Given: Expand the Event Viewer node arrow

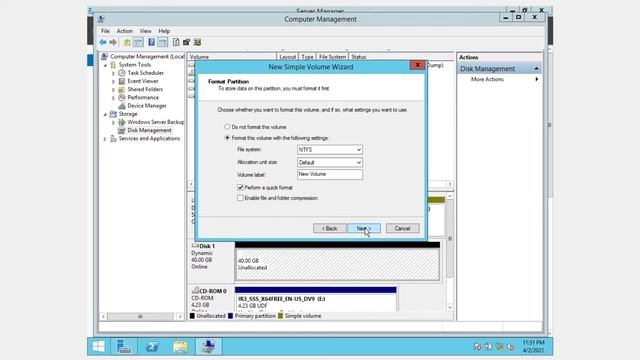Looking at the screenshot, I should (113, 81).
